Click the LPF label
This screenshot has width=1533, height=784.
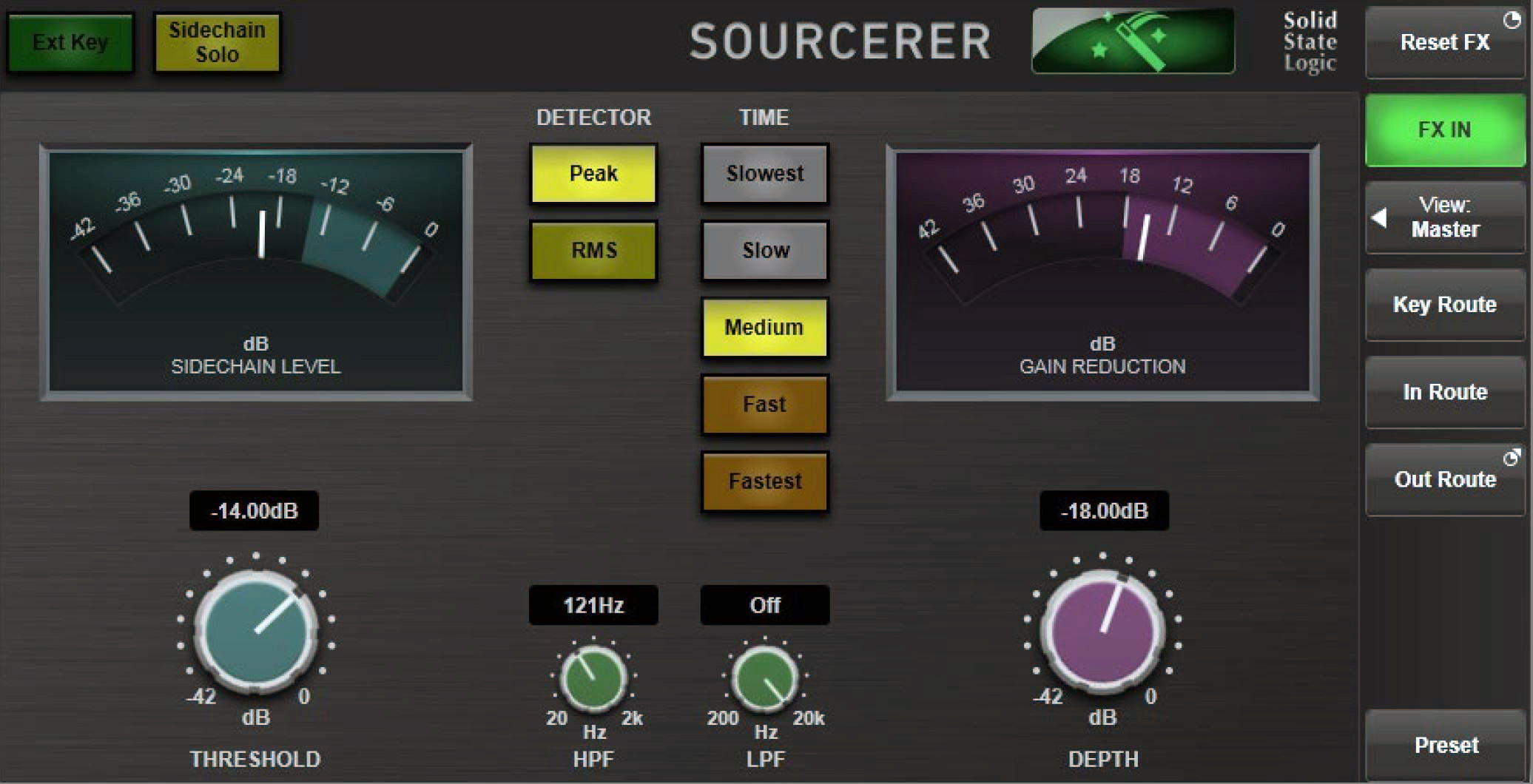click(765, 759)
